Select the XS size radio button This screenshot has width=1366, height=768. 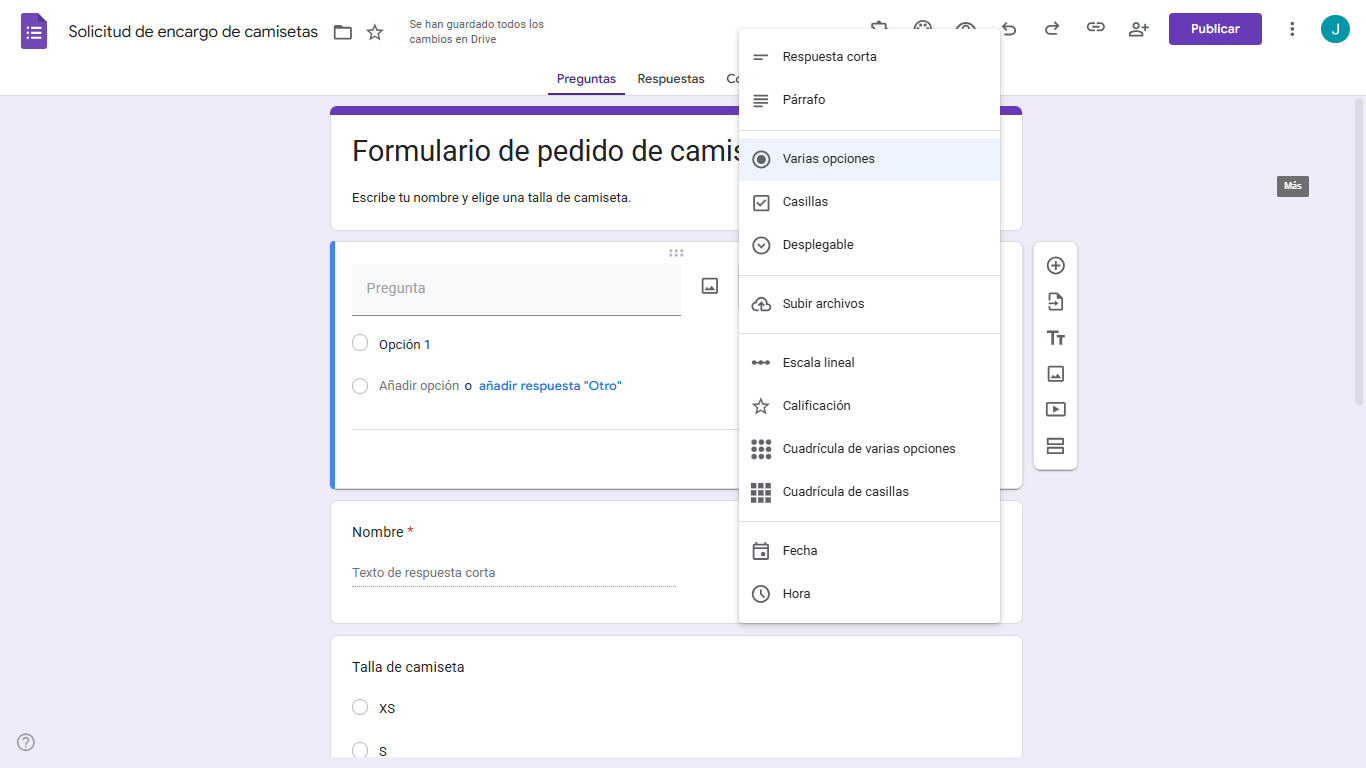[x=360, y=707]
